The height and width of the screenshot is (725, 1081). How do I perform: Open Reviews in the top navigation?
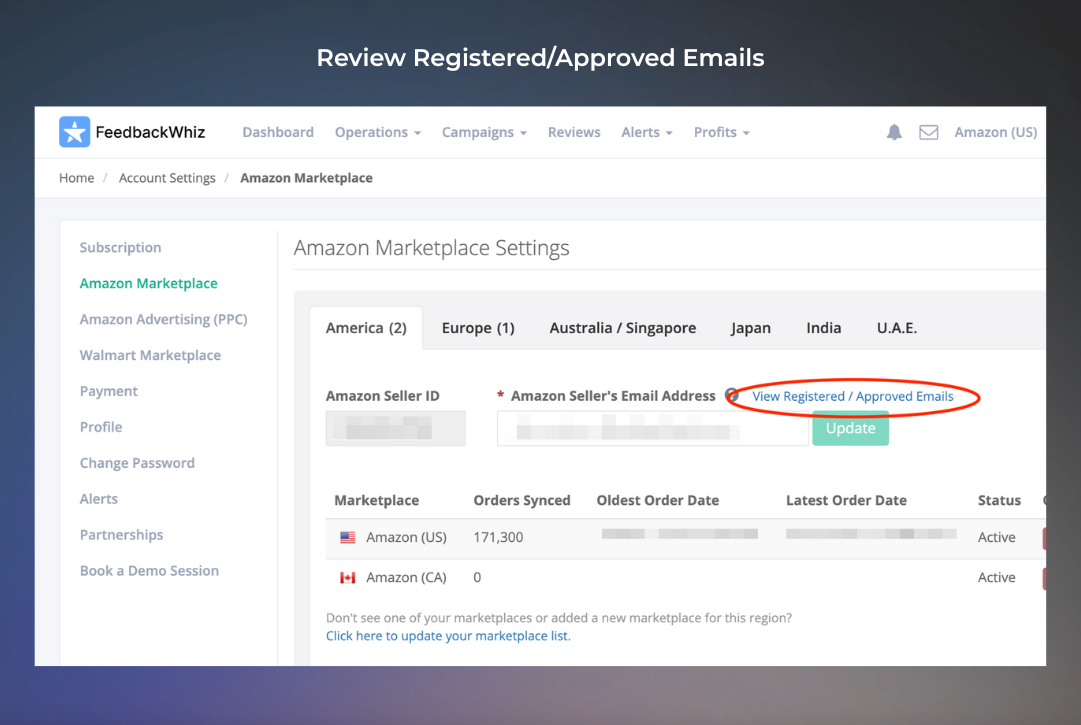click(574, 132)
